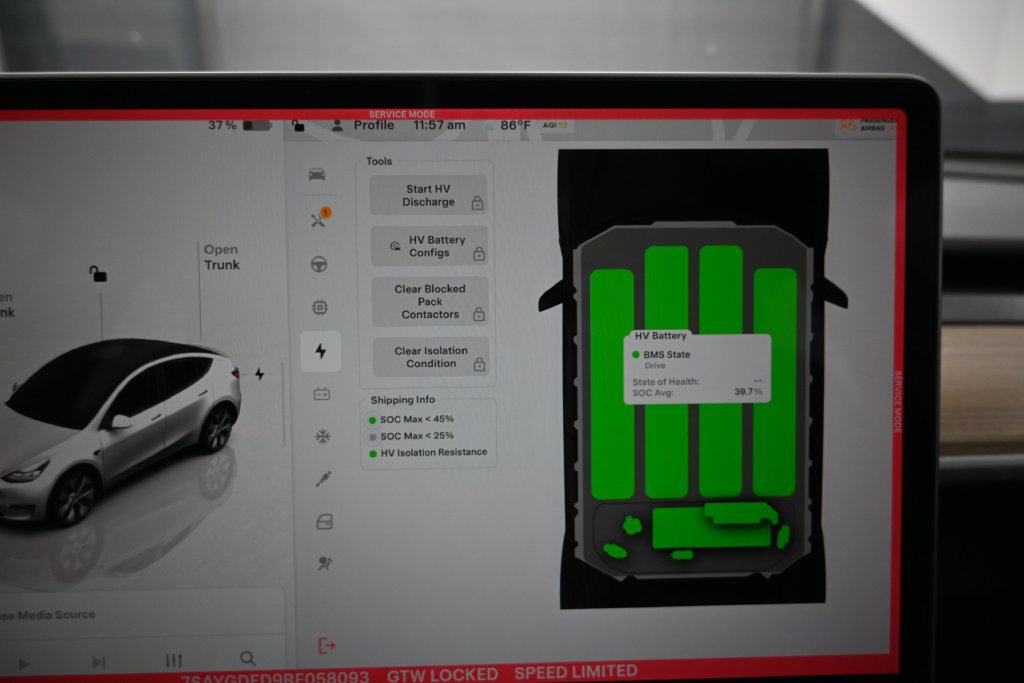Run Clear Blocked Pack Contactors
The height and width of the screenshot is (683, 1024).
430,302
